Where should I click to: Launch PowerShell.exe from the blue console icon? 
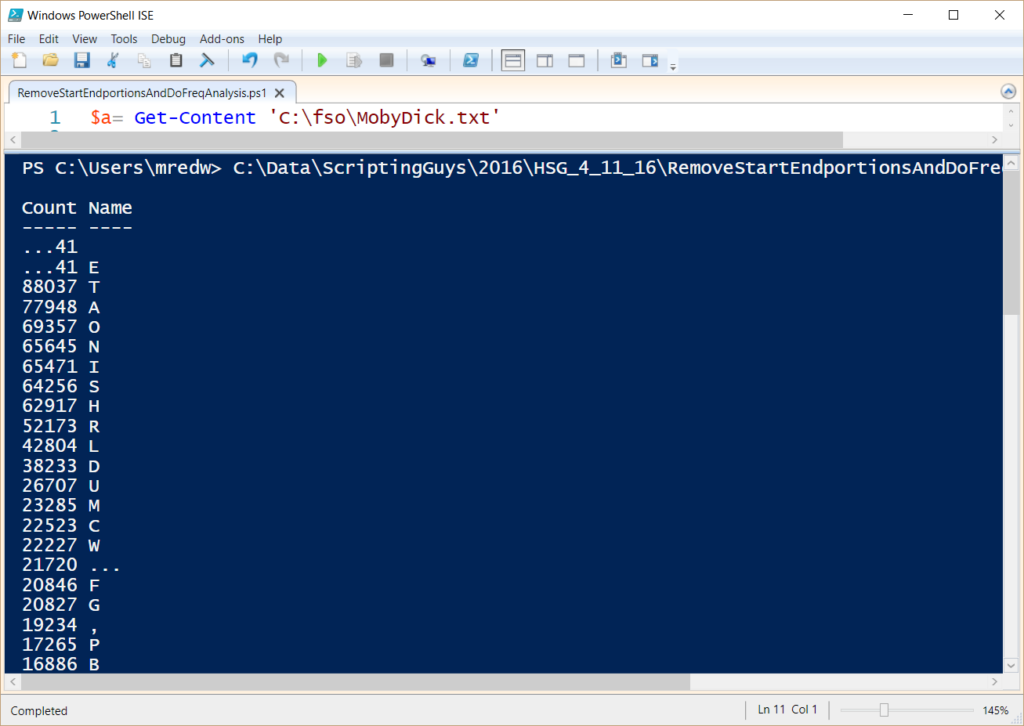pos(471,61)
